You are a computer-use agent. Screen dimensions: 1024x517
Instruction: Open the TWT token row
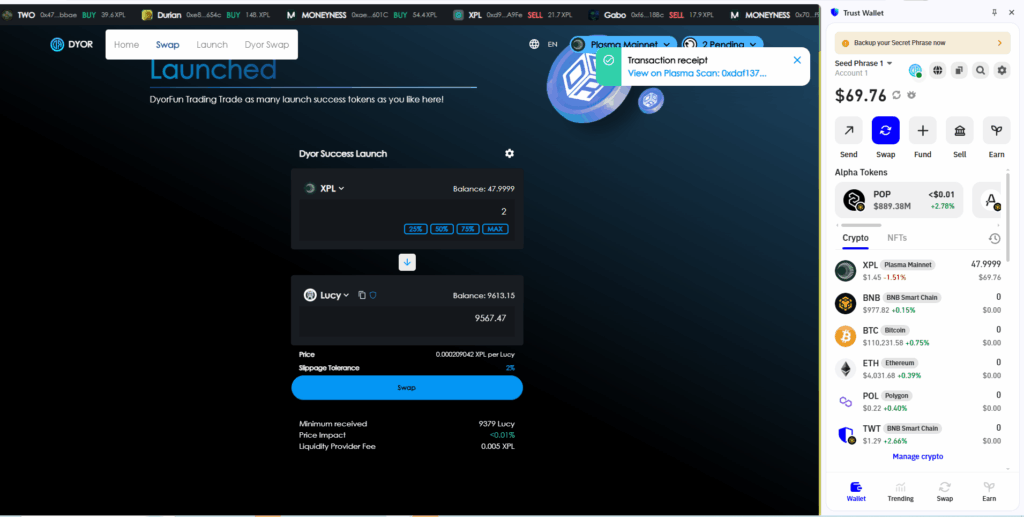(918, 435)
